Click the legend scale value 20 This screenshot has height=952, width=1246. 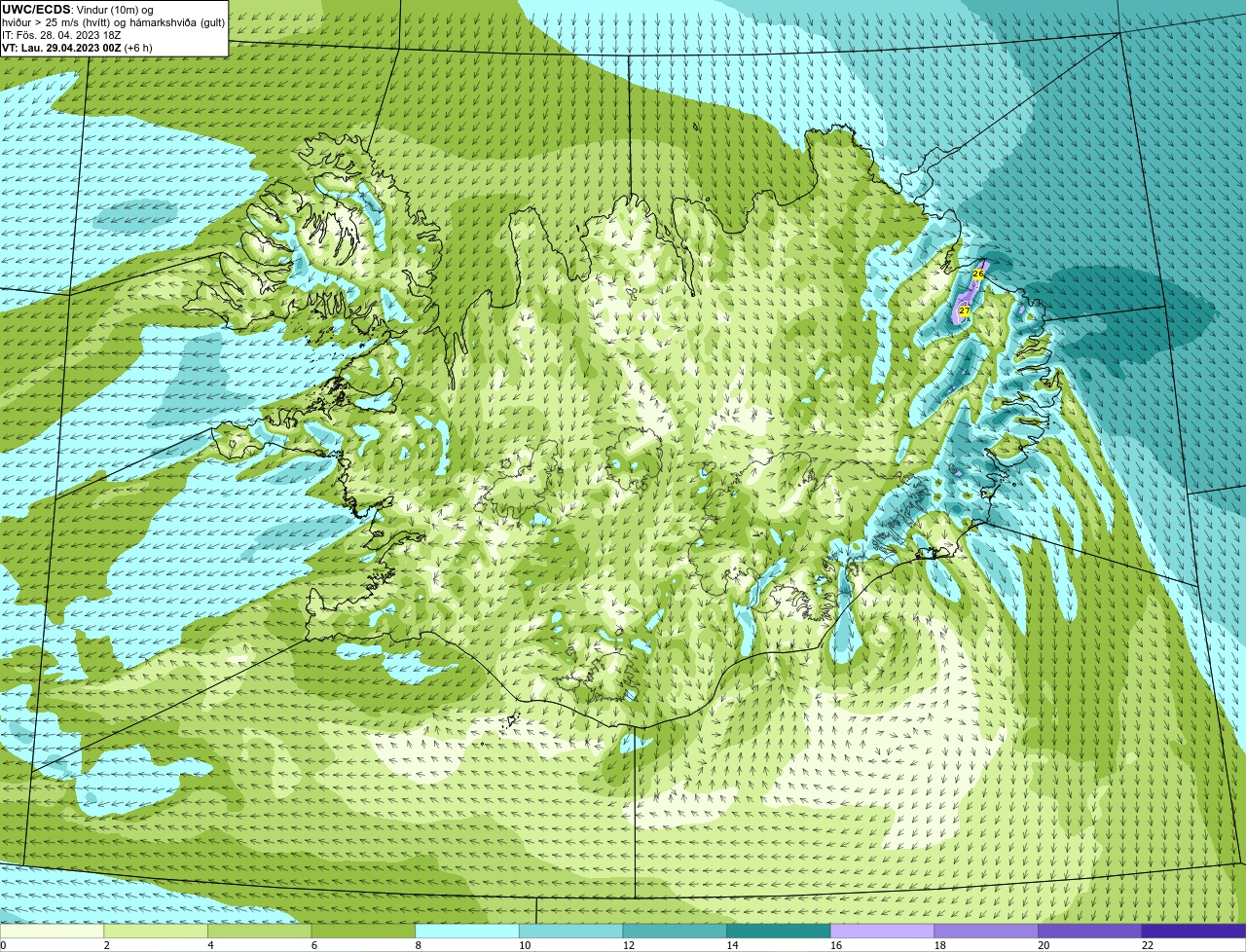tap(1044, 945)
